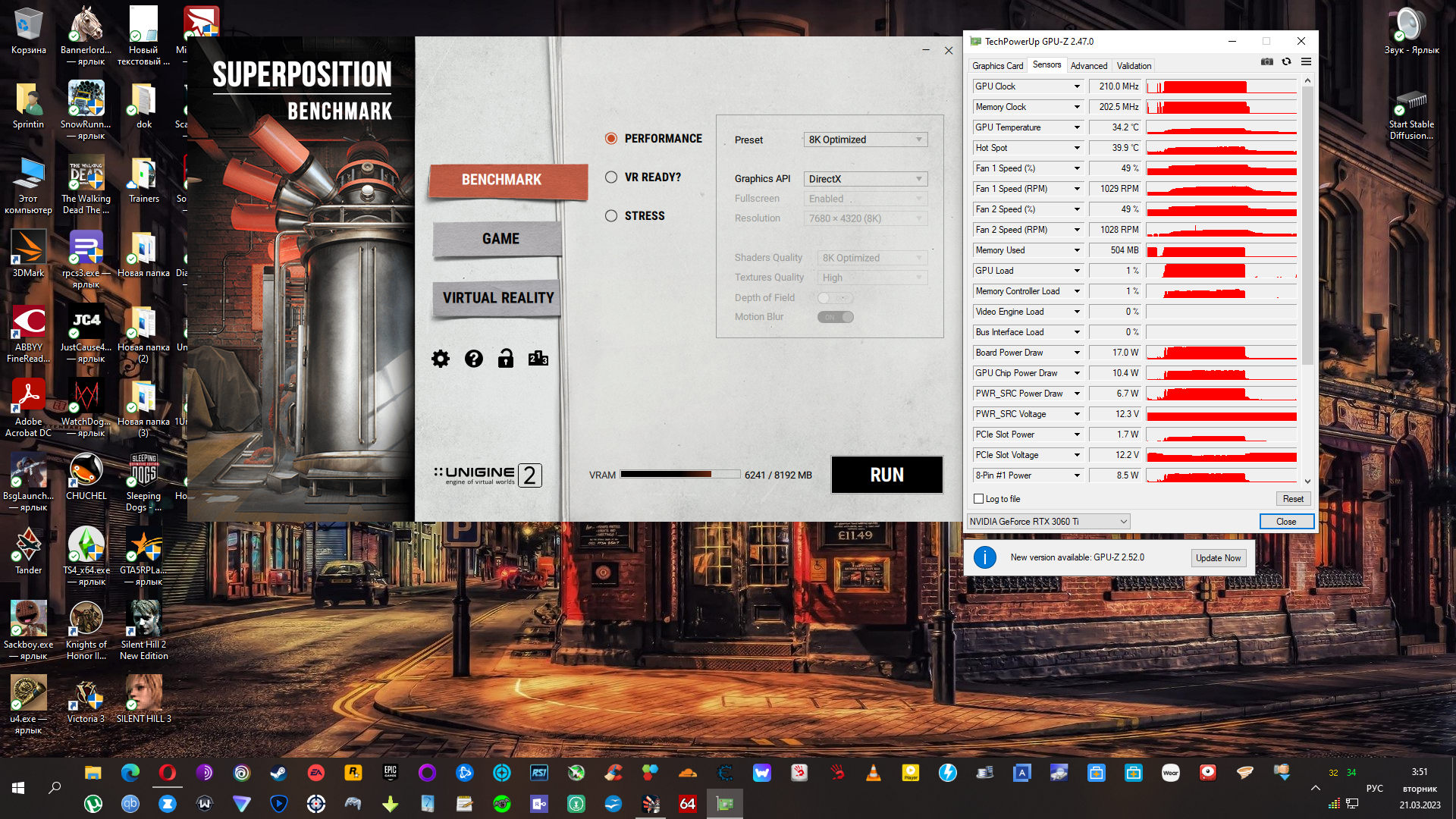Click the Update Now button
This screenshot has width=1456, height=819.
[x=1218, y=558]
